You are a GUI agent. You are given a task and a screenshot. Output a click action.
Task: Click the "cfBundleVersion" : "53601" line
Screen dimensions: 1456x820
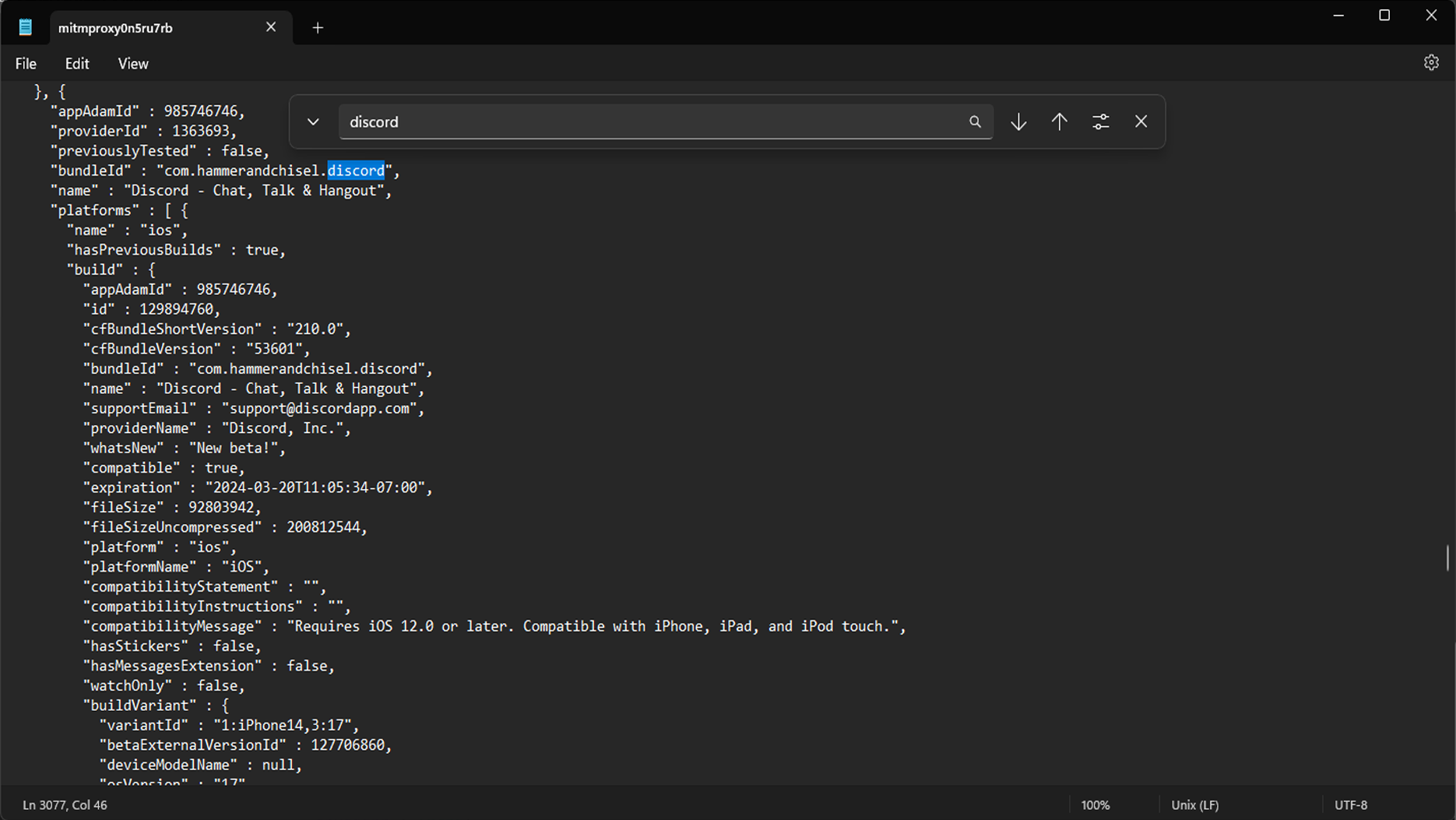(196, 349)
